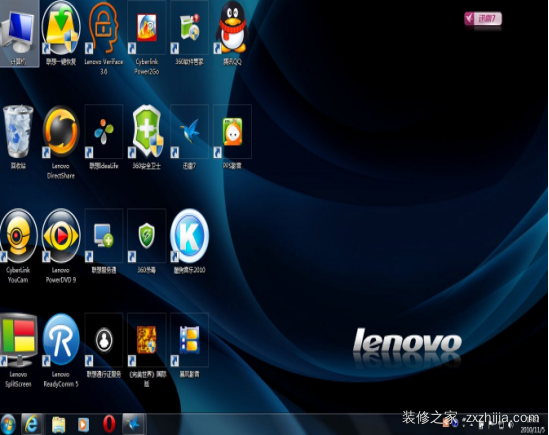Click the orange Sogou input tray icon

click(446, 423)
